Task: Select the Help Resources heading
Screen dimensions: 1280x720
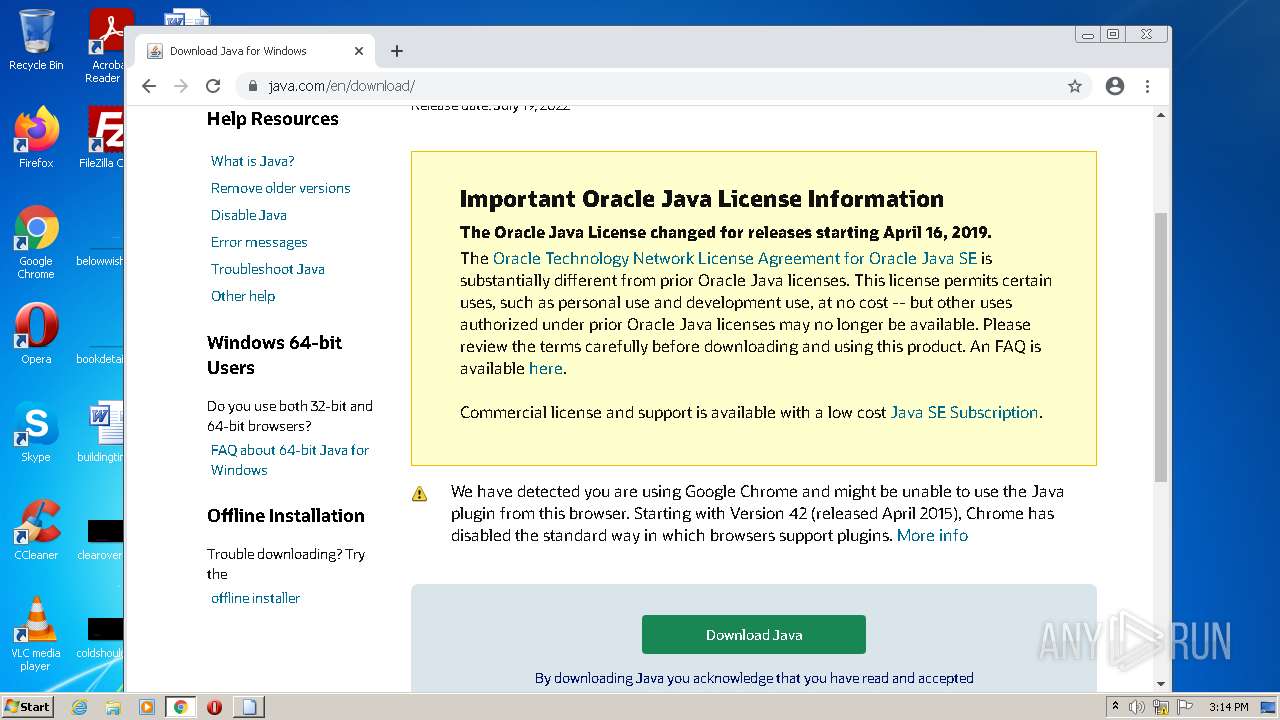Action: click(x=272, y=119)
